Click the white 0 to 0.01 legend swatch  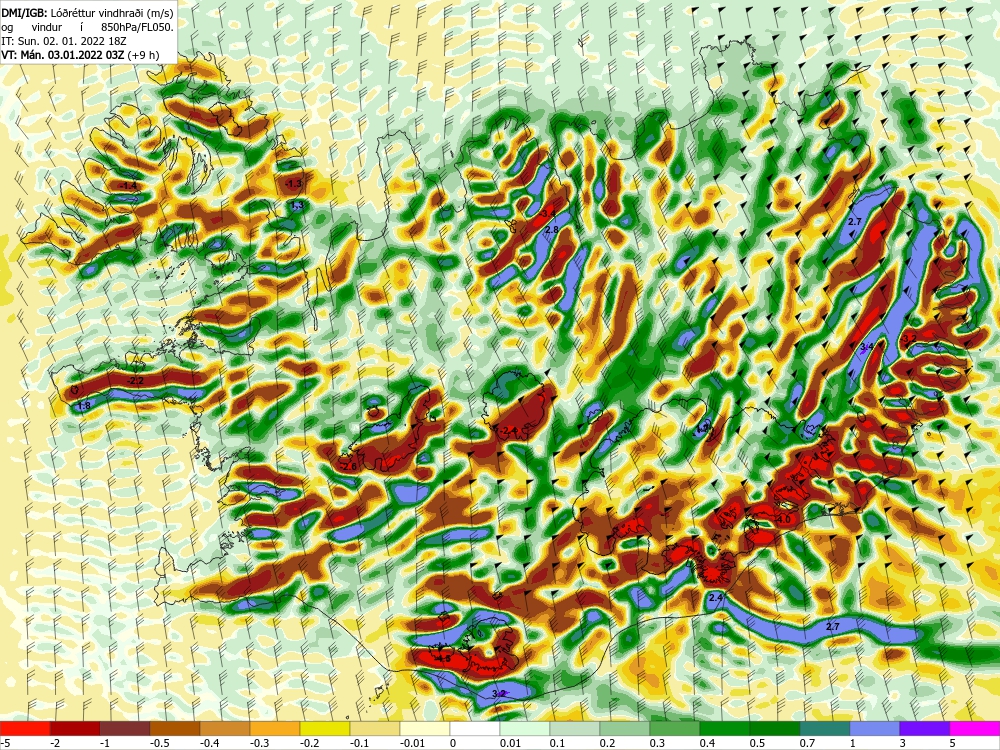(x=475, y=728)
